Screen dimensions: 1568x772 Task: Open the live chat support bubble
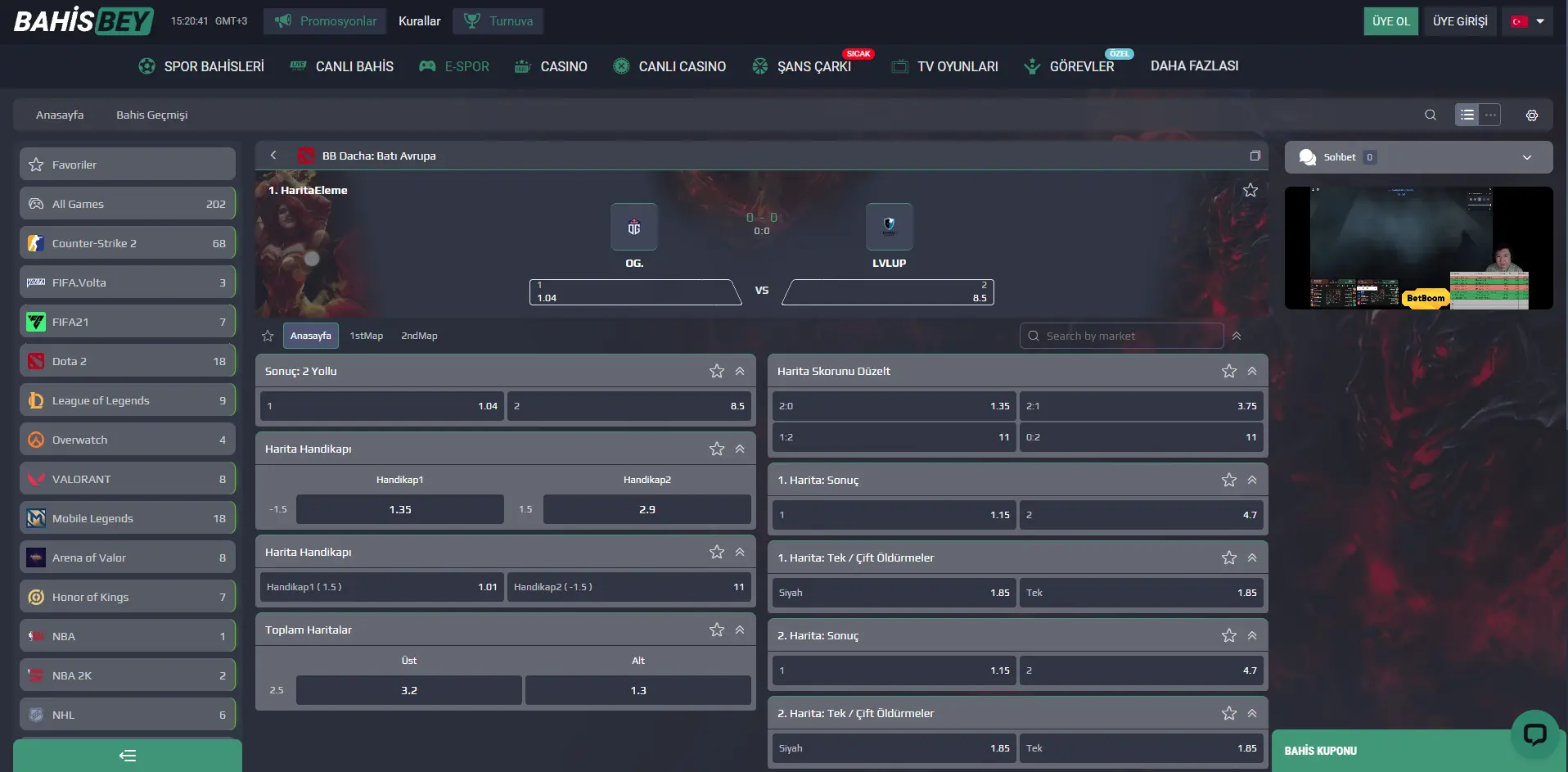click(1534, 734)
